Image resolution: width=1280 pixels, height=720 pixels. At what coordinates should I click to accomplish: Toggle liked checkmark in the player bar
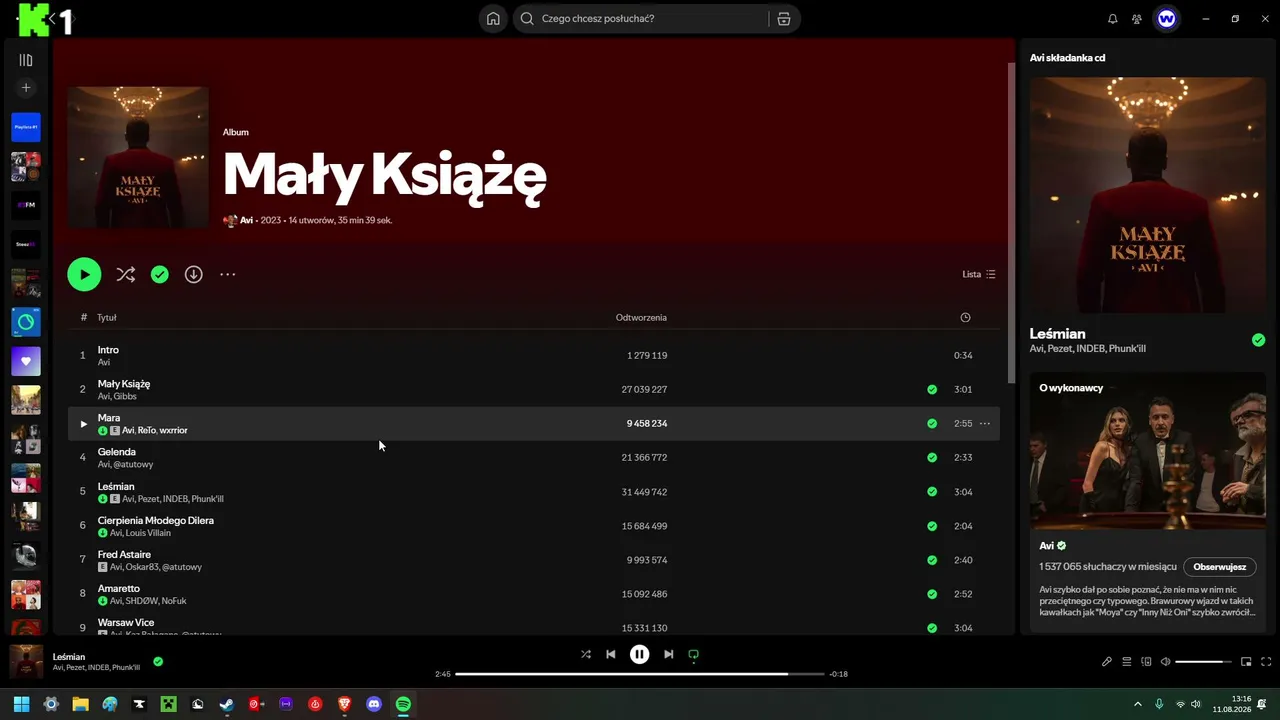tap(158, 661)
